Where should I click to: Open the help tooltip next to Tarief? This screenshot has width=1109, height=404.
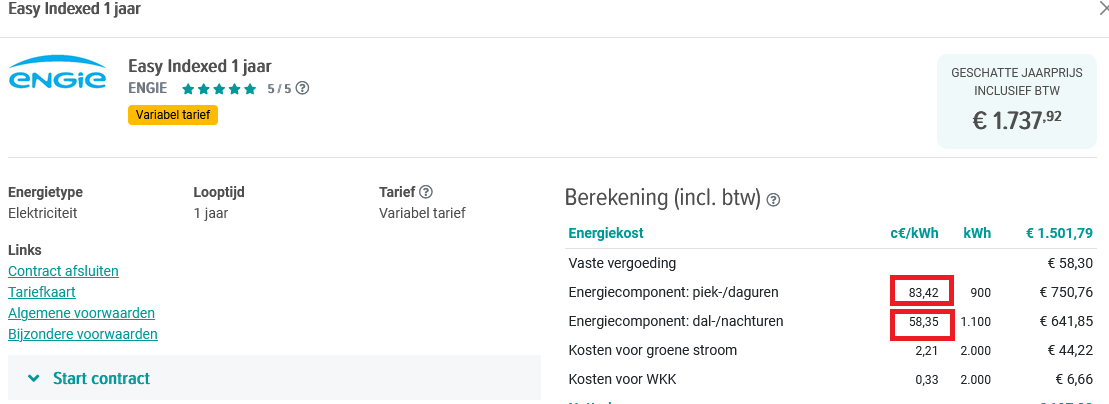pyautogui.click(x=426, y=192)
